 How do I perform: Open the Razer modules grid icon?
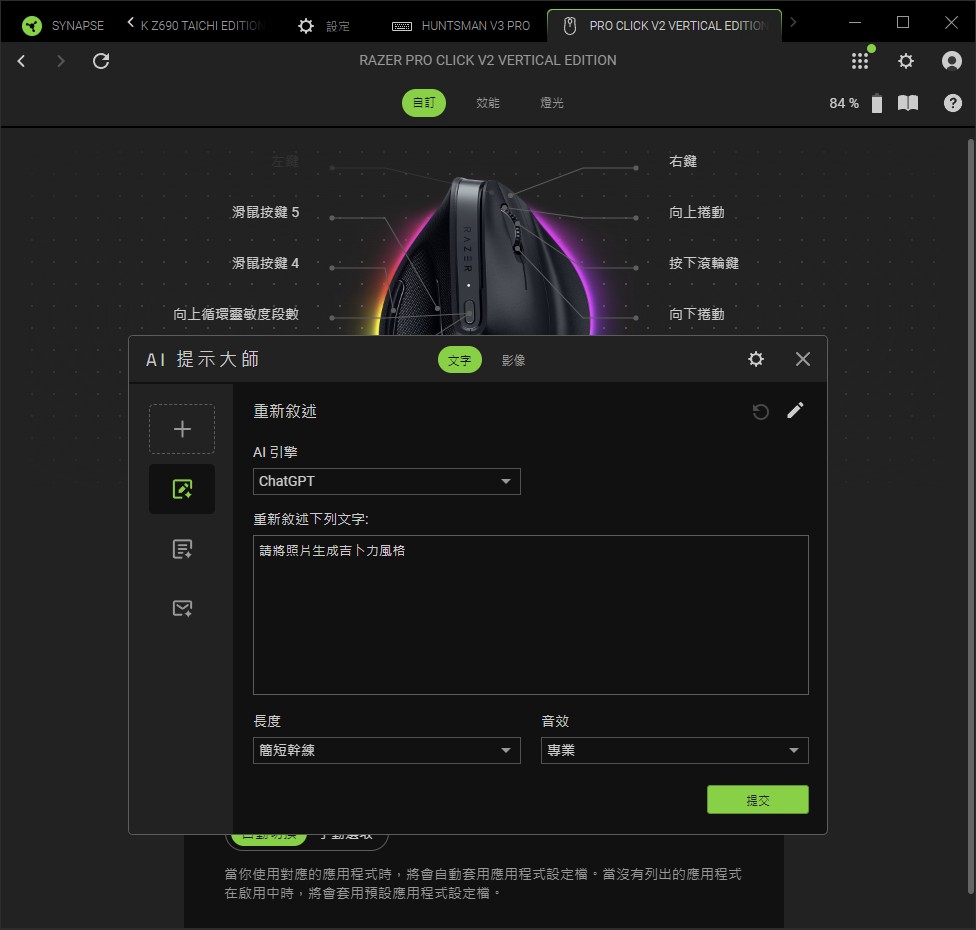click(860, 60)
